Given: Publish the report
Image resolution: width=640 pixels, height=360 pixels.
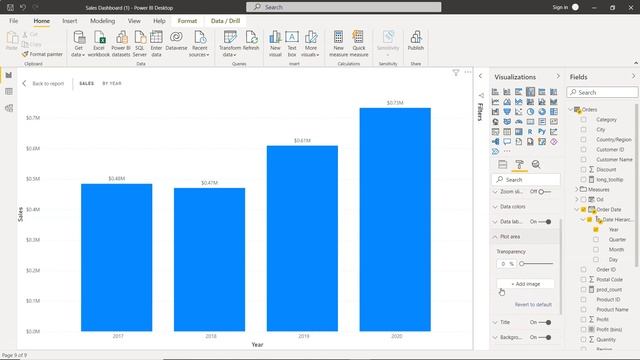Looking at the screenshot, I should (x=416, y=41).
